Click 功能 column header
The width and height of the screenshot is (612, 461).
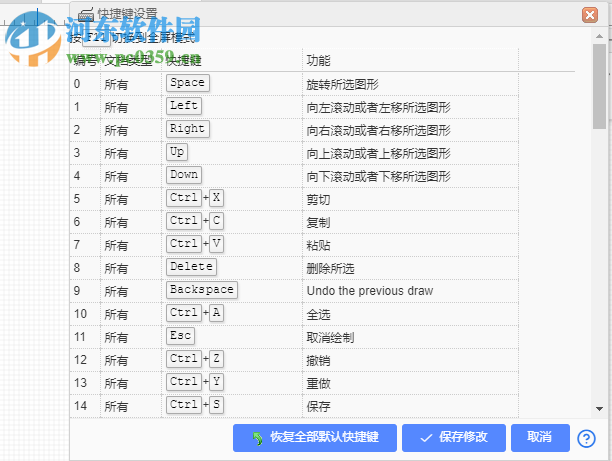(318, 61)
